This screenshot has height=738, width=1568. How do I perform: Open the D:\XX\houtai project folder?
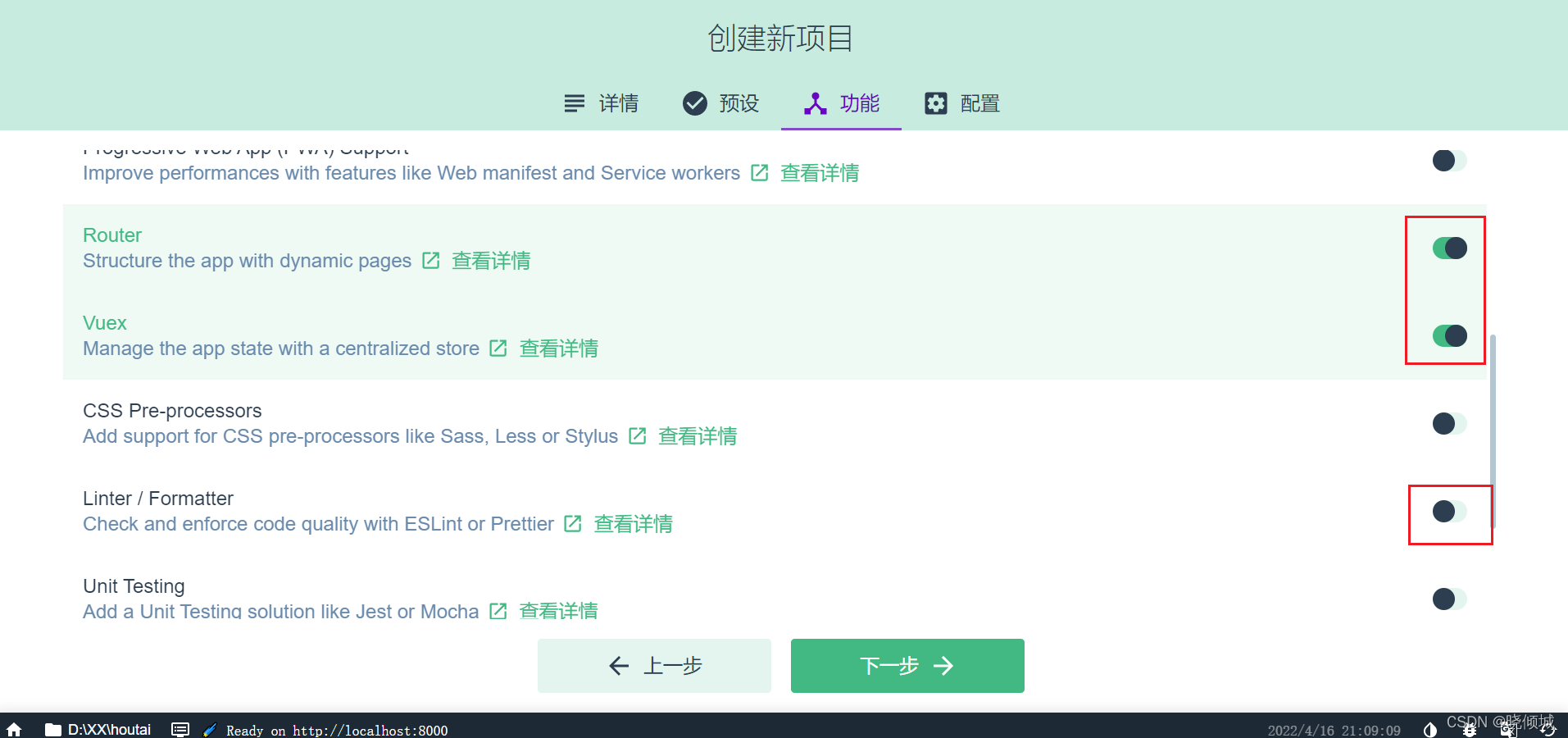click(98, 730)
